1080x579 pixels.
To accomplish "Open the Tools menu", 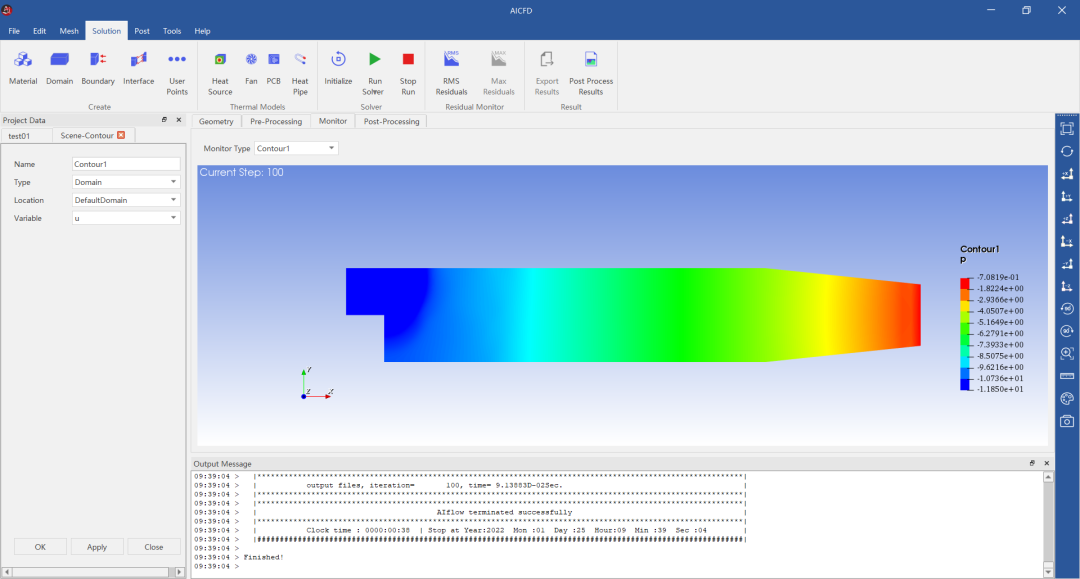I will pos(172,31).
